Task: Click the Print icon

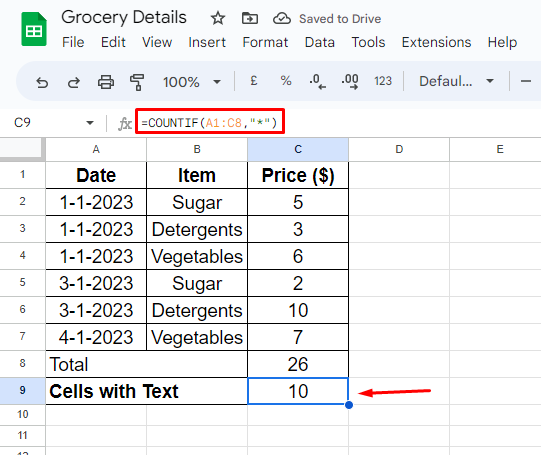Action: tap(106, 82)
